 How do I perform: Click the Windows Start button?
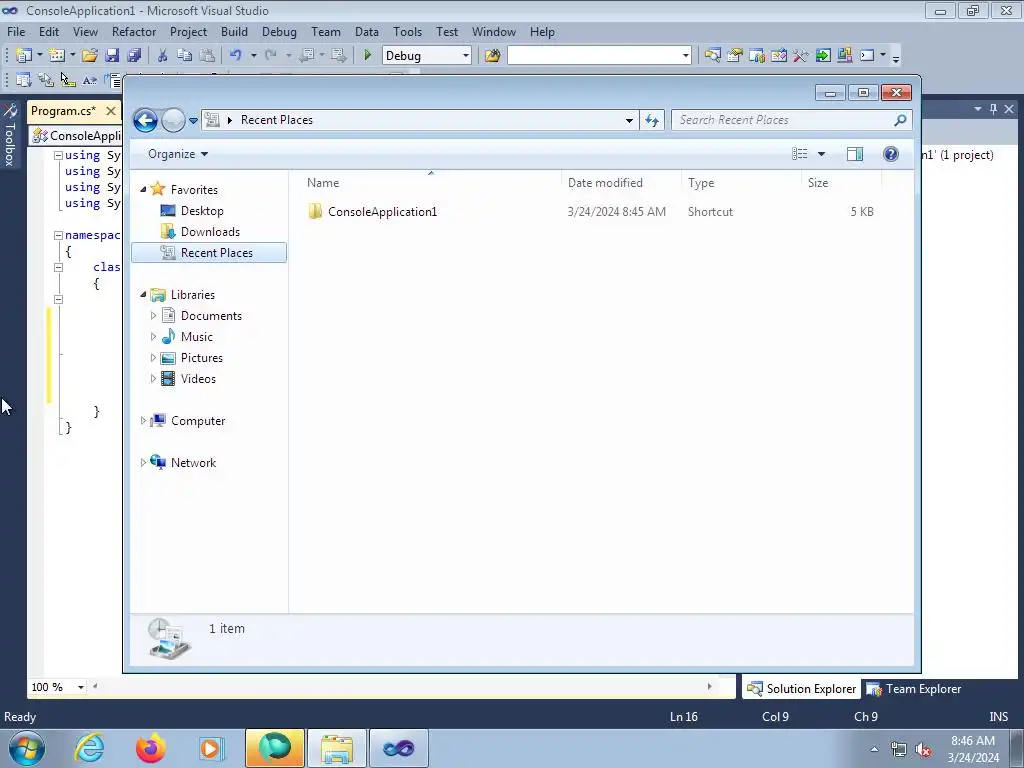click(x=27, y=748)
